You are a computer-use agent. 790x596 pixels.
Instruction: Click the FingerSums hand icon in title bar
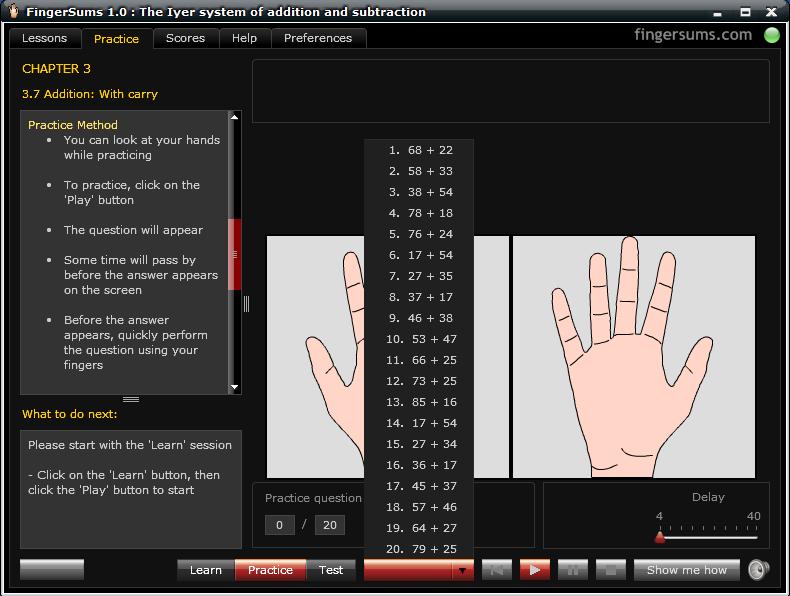tap(11, 12)
